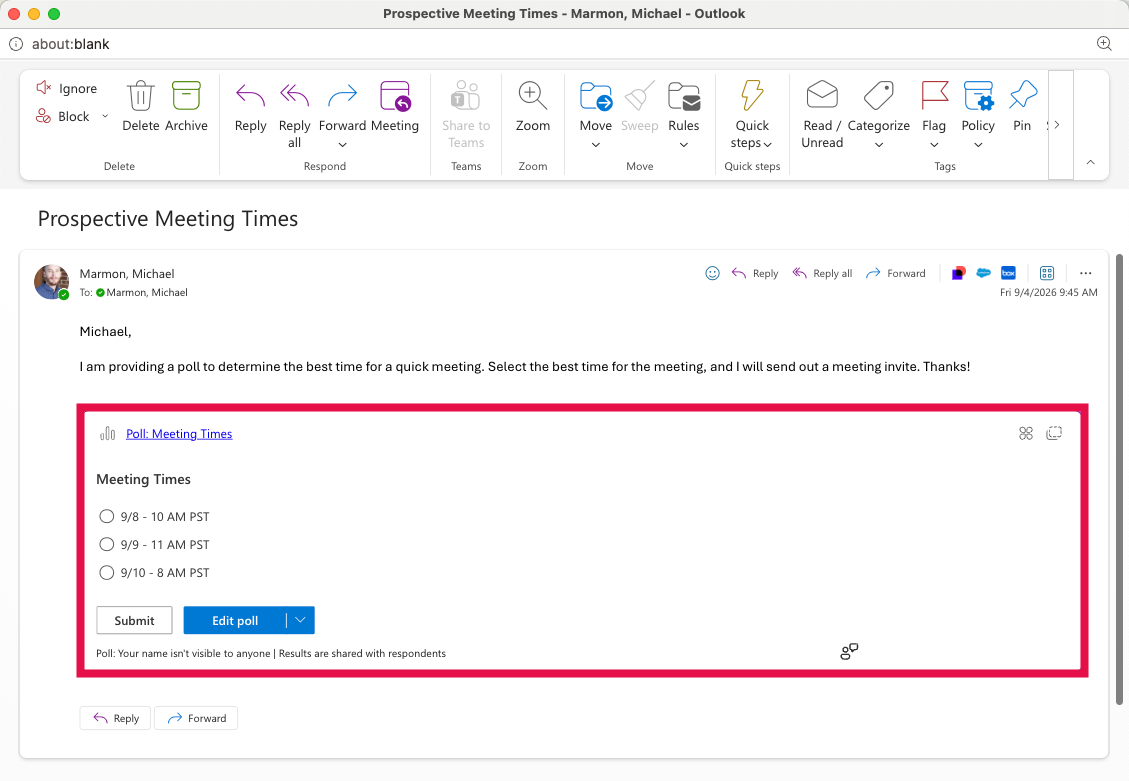Click the poll feedback people icon
The image size is (1129, 781).
(849, 651)
